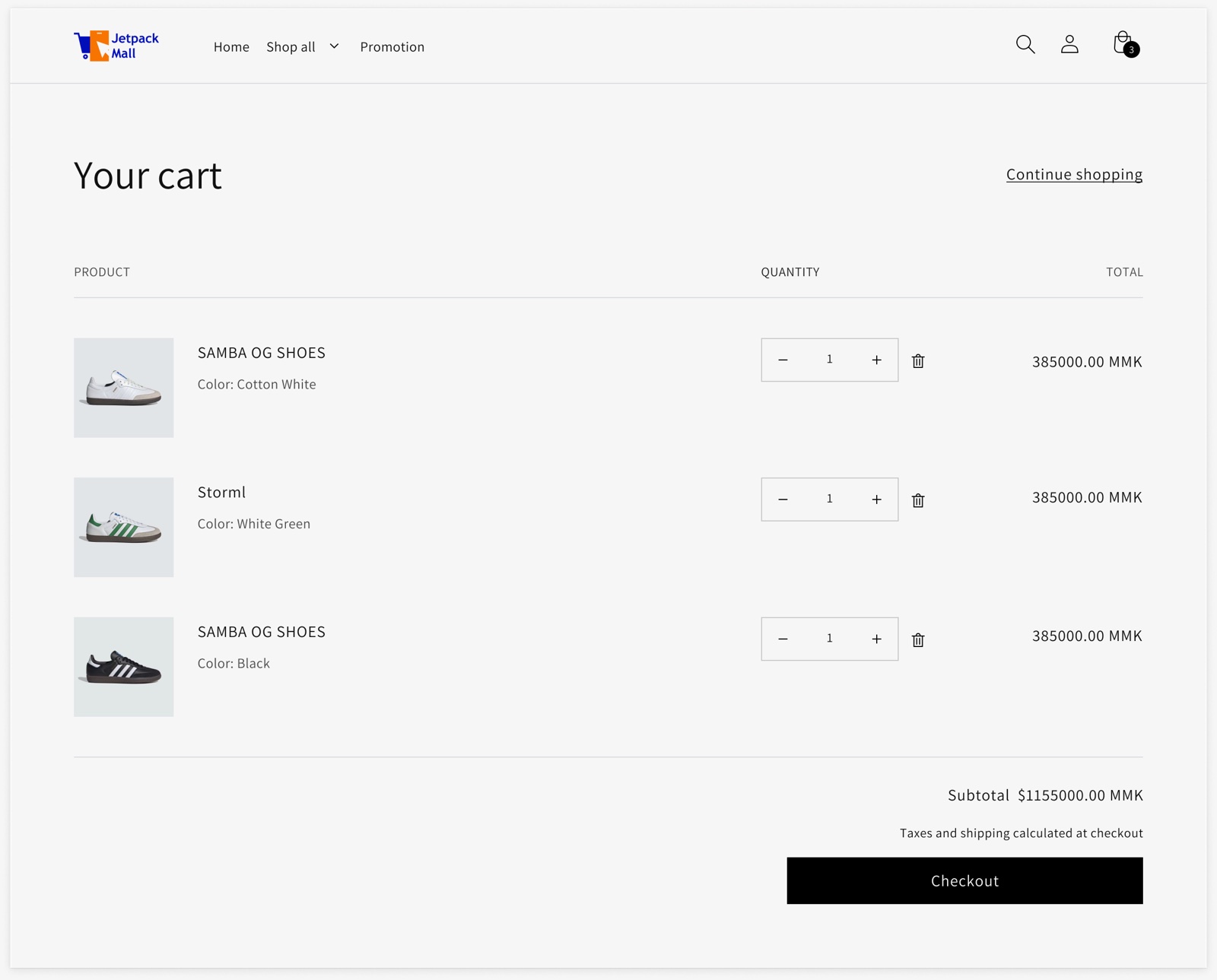This screenshot has height=980, width=1217.
Task: Click the Checkout button
Action: coord(964,880)
